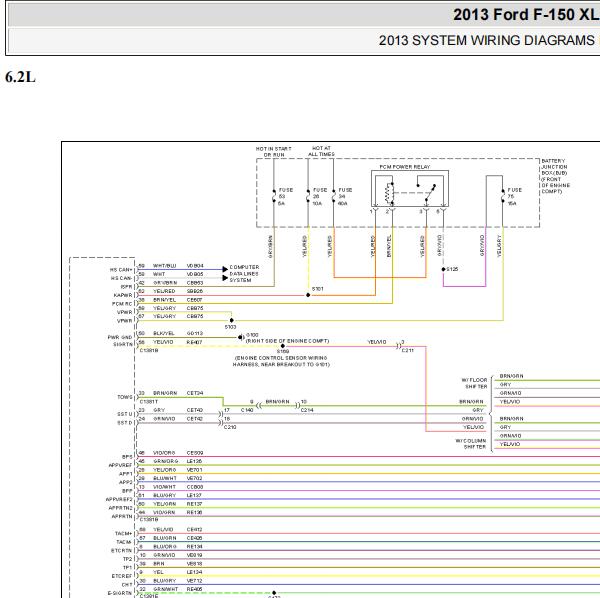Click the 'ETCRTN' pin label
Screen dimensions: 600x598
pos(121,550)
